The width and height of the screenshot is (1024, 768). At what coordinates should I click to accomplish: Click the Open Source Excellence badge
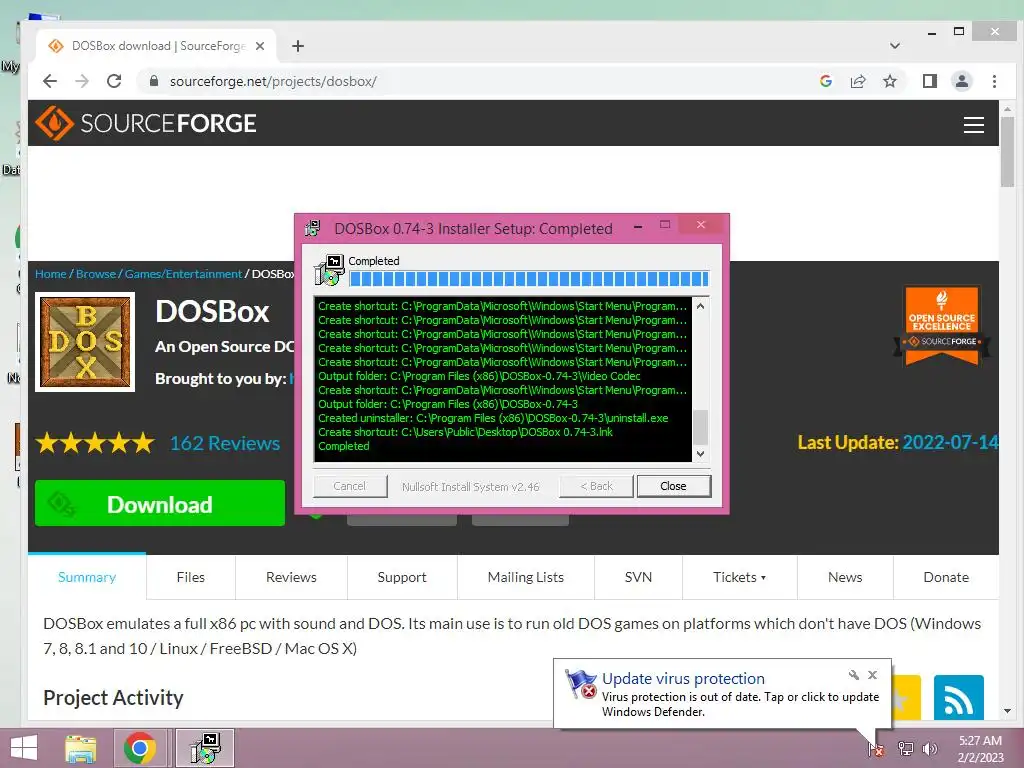(941, 325)
